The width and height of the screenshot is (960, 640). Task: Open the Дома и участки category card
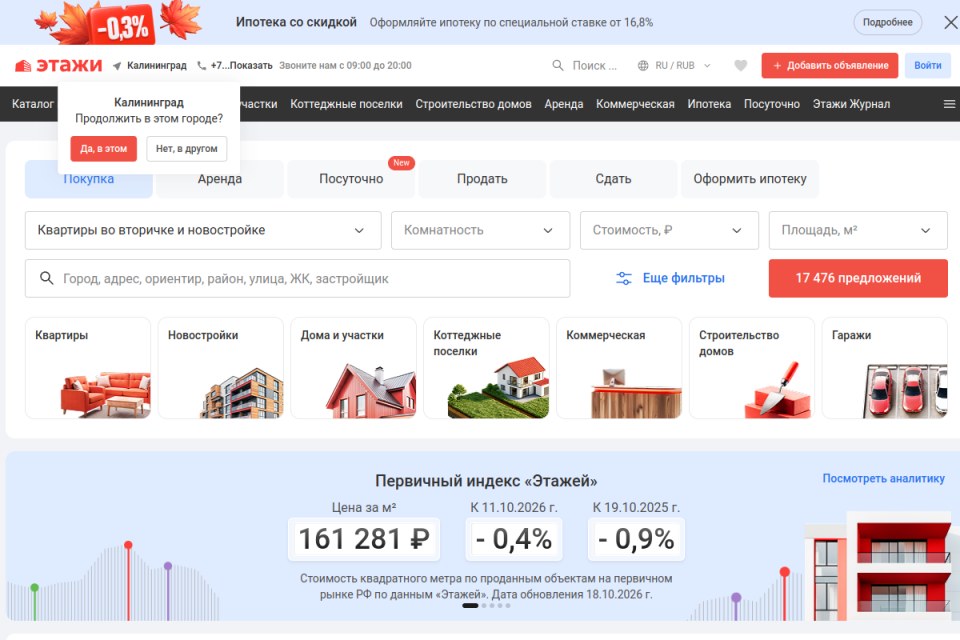pos(353,367)
